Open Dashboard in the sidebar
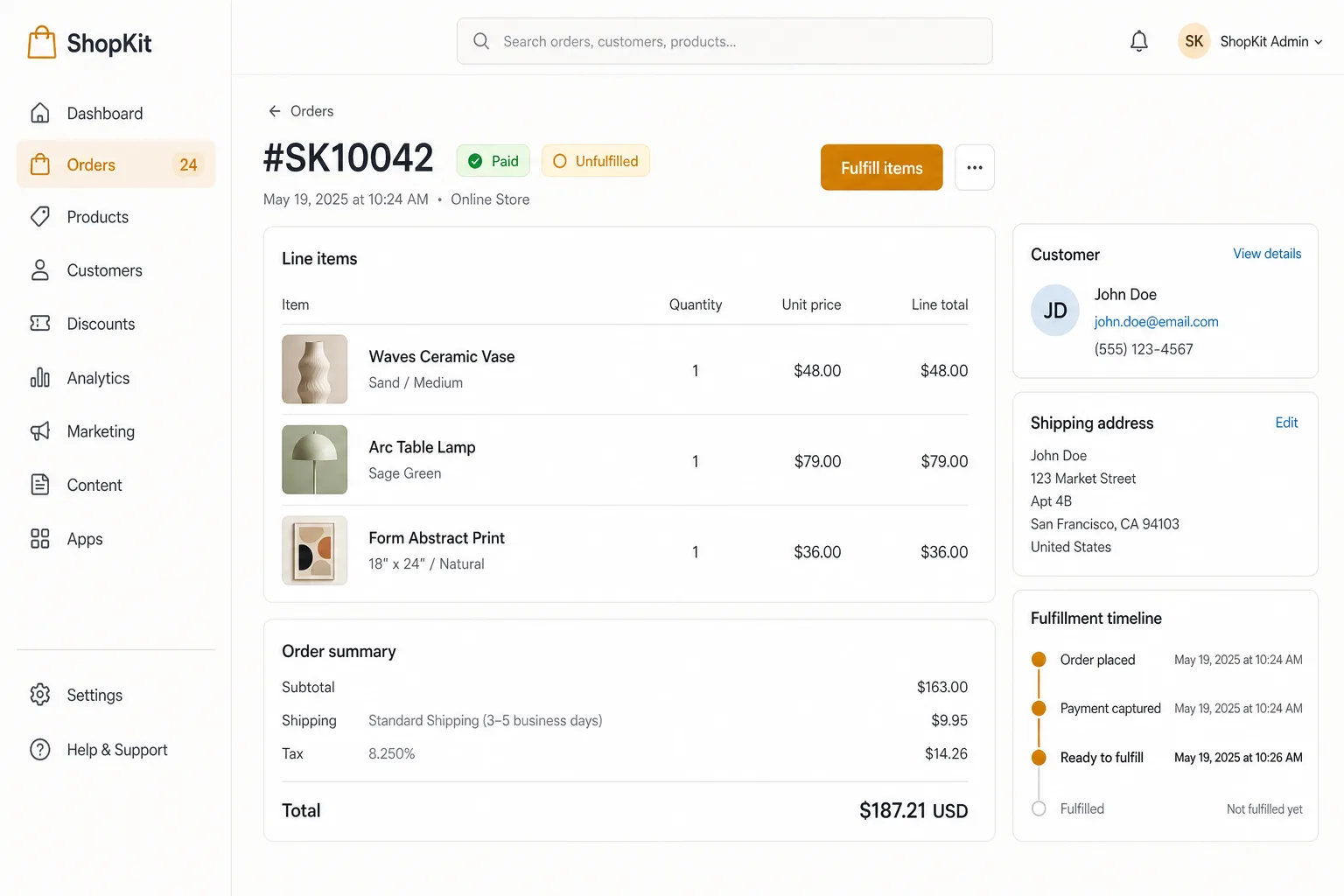 point(115,113)
